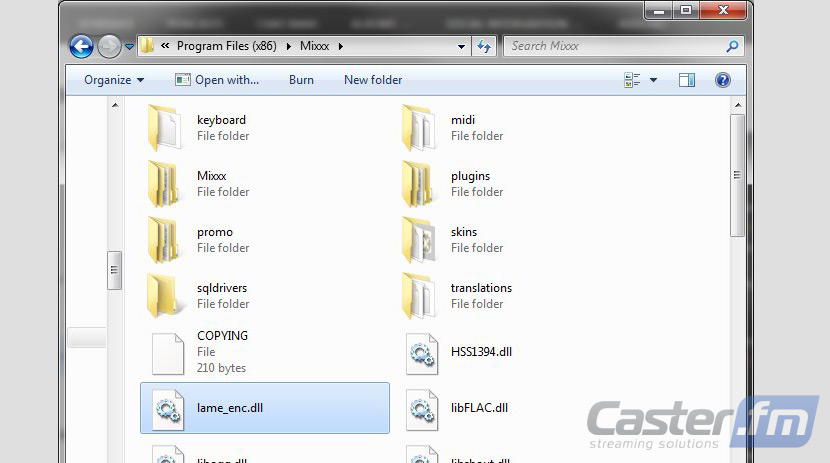Click the file list scrollbar up arrow
The height and width of the screenshot is (463, 830).
pos(738,105)
